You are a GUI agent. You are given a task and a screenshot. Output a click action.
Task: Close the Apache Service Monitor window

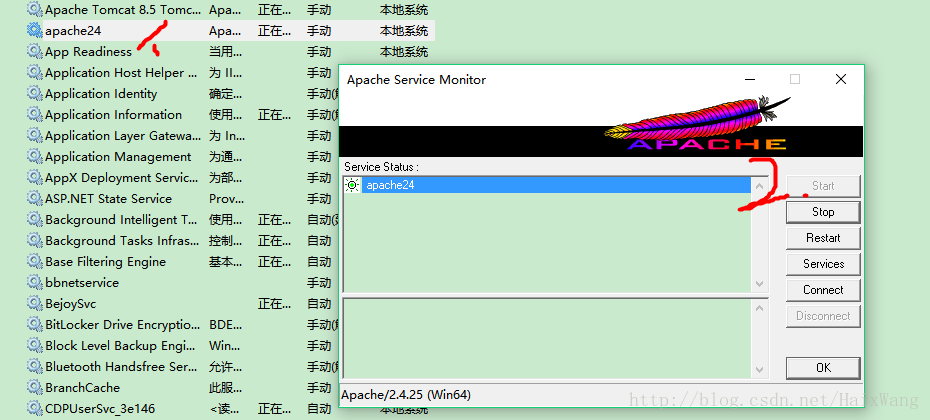[840, 79]
